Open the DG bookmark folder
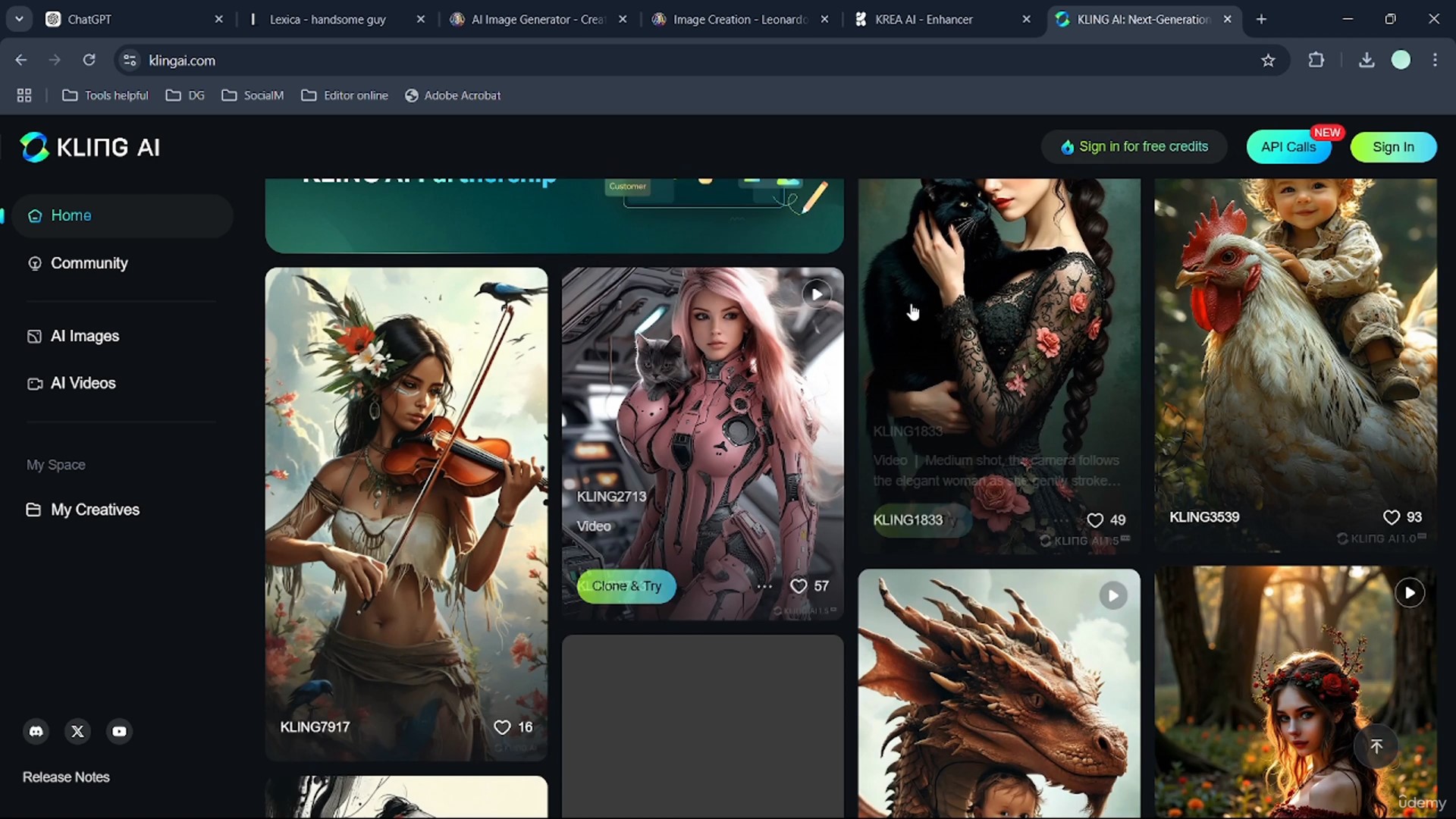This screenshot has width=1456, height=819. click(x=186, y=96)
